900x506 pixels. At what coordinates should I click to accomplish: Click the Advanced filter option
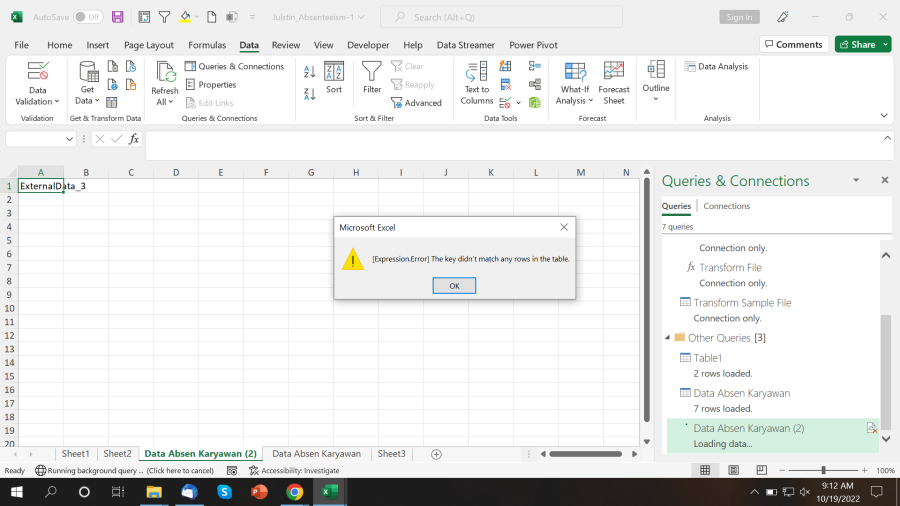pos(416,103)
